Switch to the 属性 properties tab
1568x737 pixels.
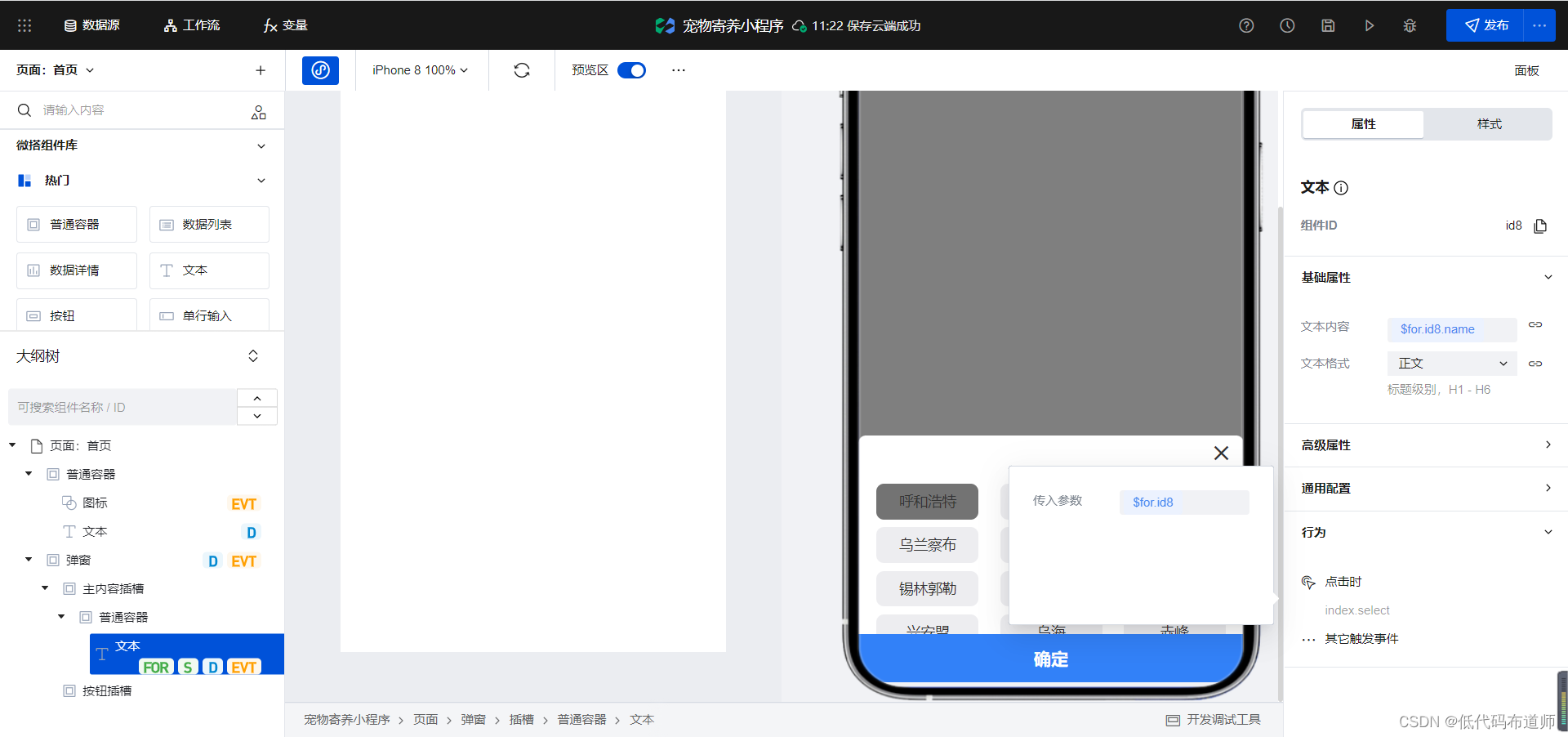(x=1363, y=124)
